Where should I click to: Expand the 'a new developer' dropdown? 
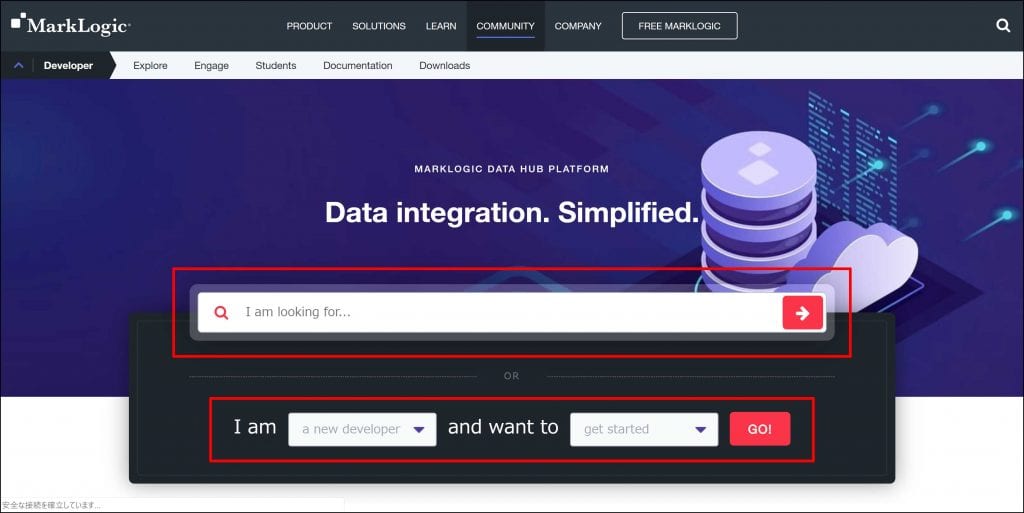tap(362, 429)
